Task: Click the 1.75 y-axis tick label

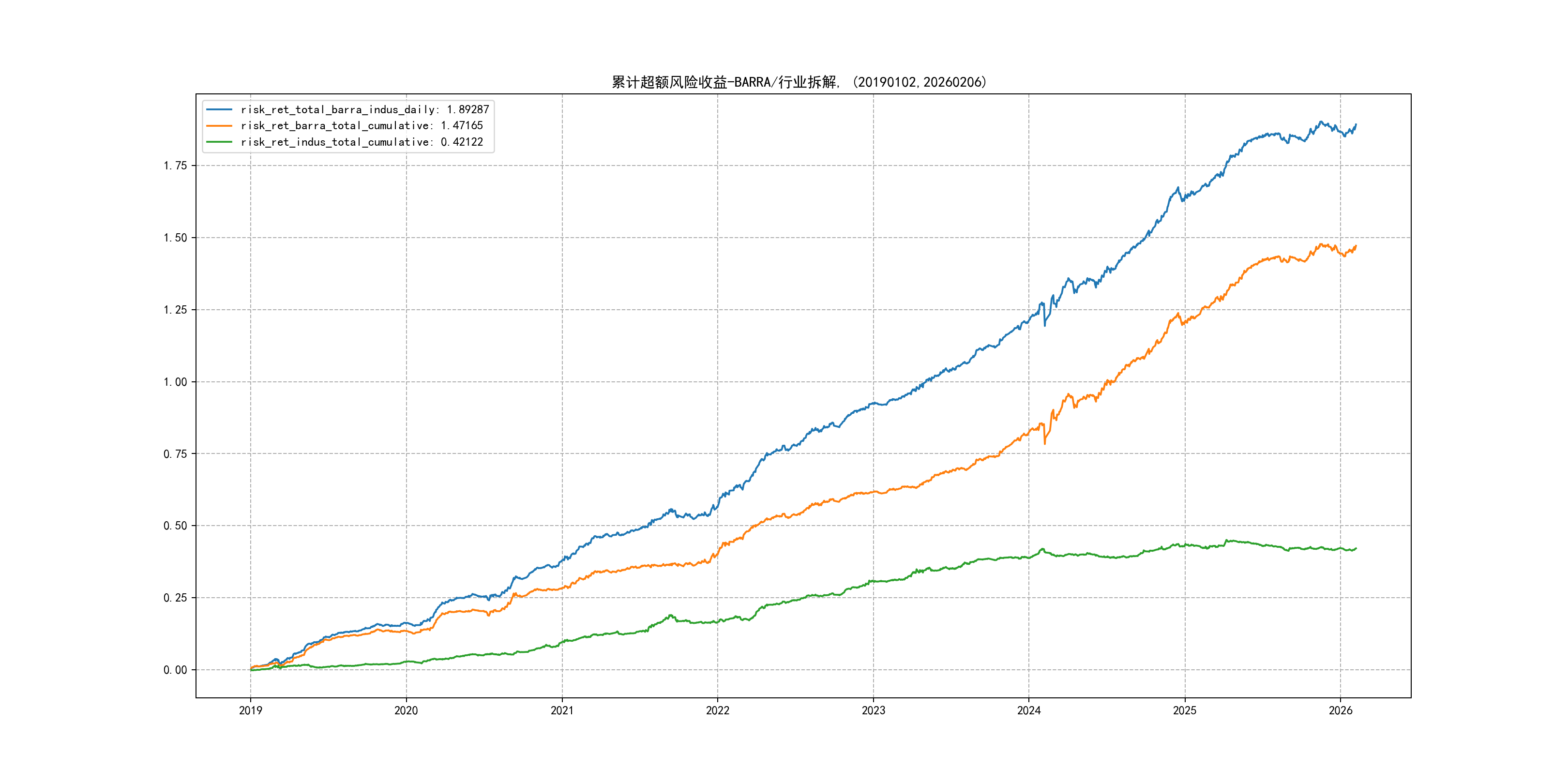Action: (175, 166)
